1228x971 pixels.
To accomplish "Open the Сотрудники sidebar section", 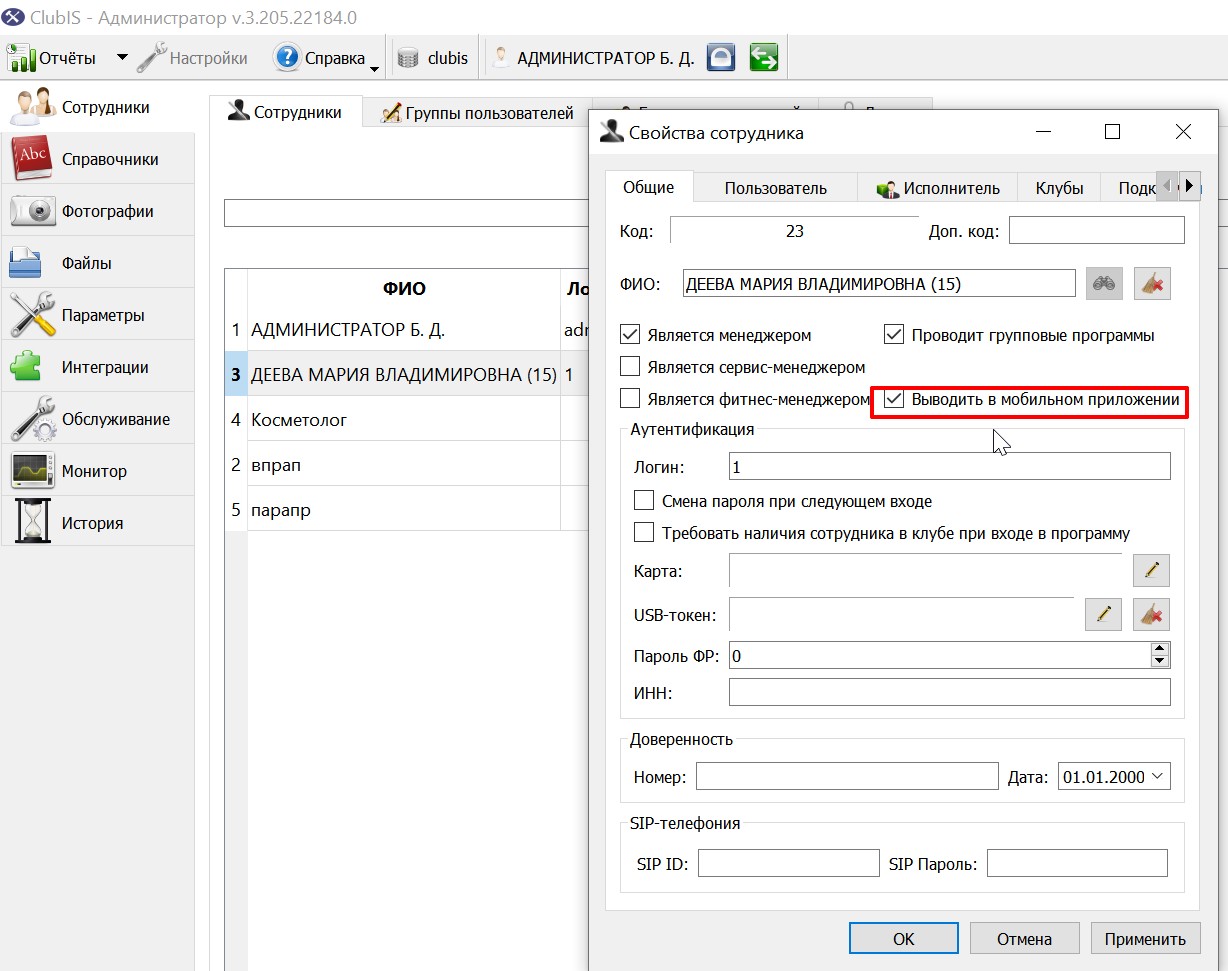I will click(x=97, y=107).
